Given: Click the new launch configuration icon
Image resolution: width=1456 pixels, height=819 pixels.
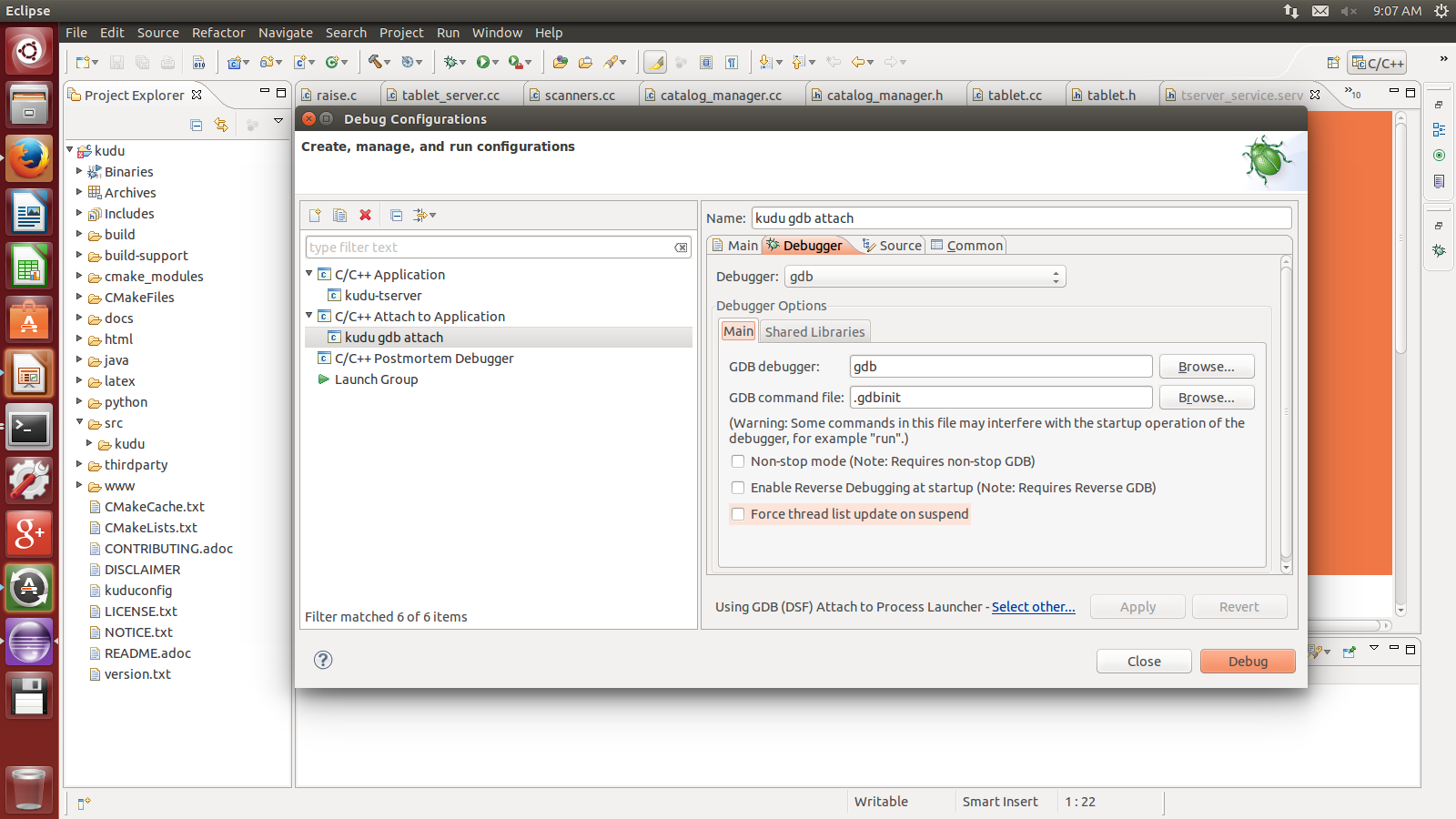Looking at the screenshot, I should coord(315,216).
